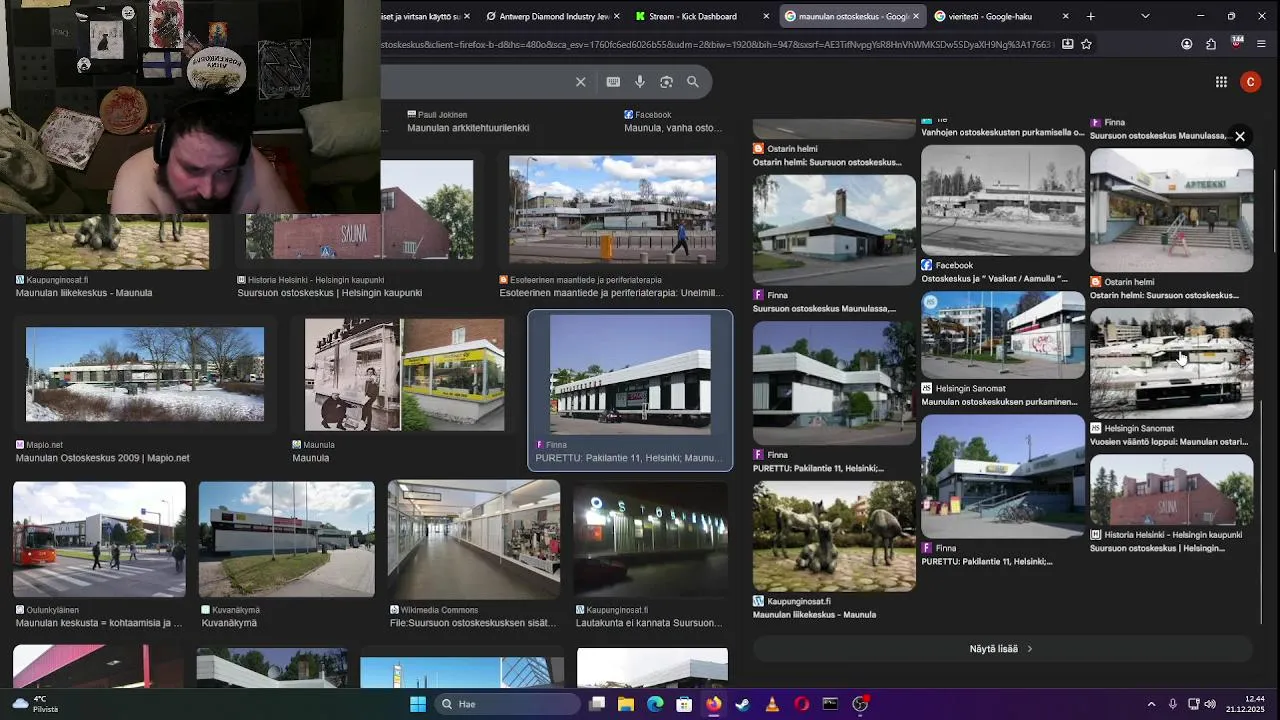Image resolution: width=1280 pixels, height=720 pixels.
Task: Open the Kuvanäkymä building thumbnail
Action: pos(287,539)
